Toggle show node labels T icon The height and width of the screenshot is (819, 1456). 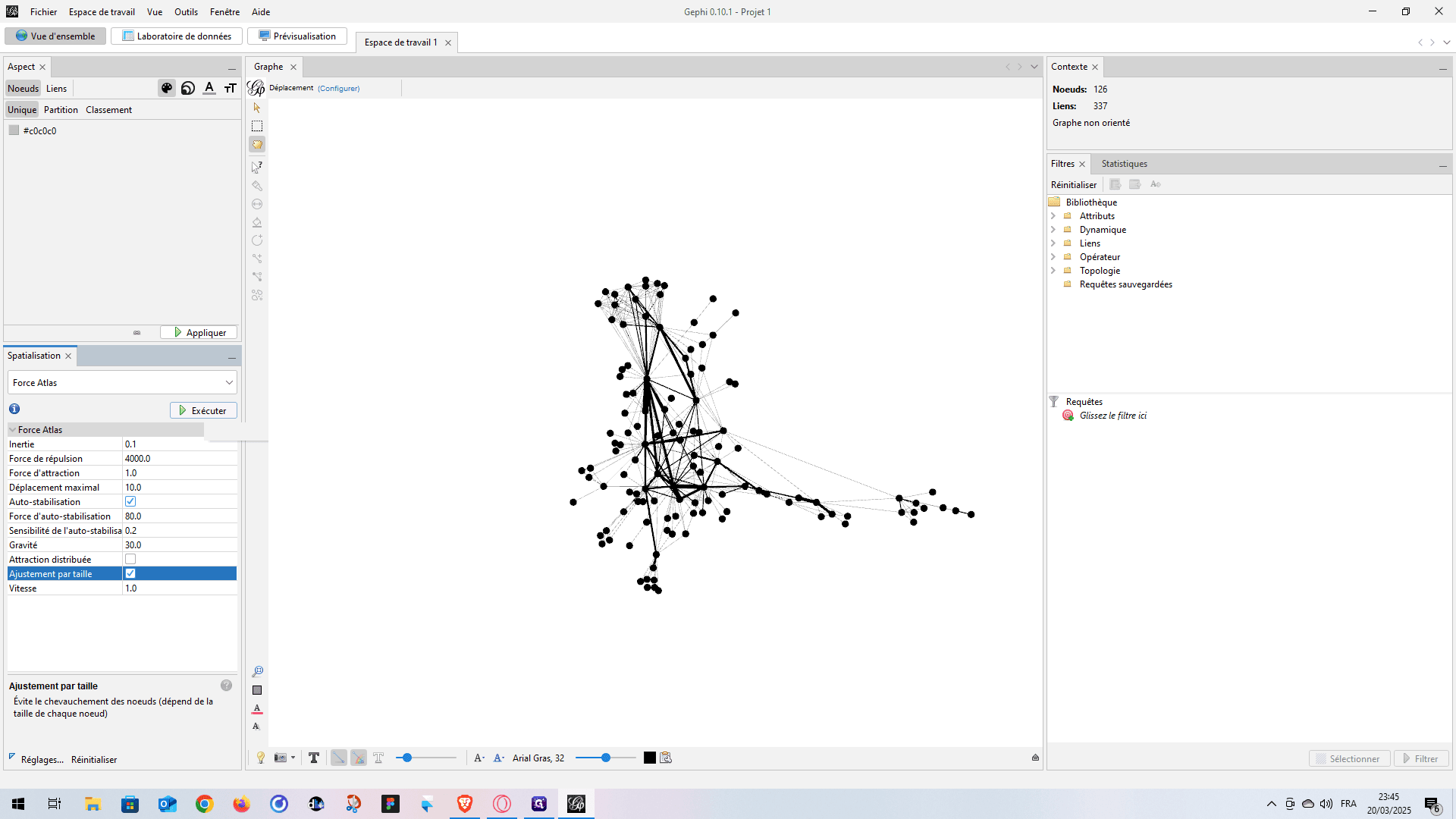(314, 758)
